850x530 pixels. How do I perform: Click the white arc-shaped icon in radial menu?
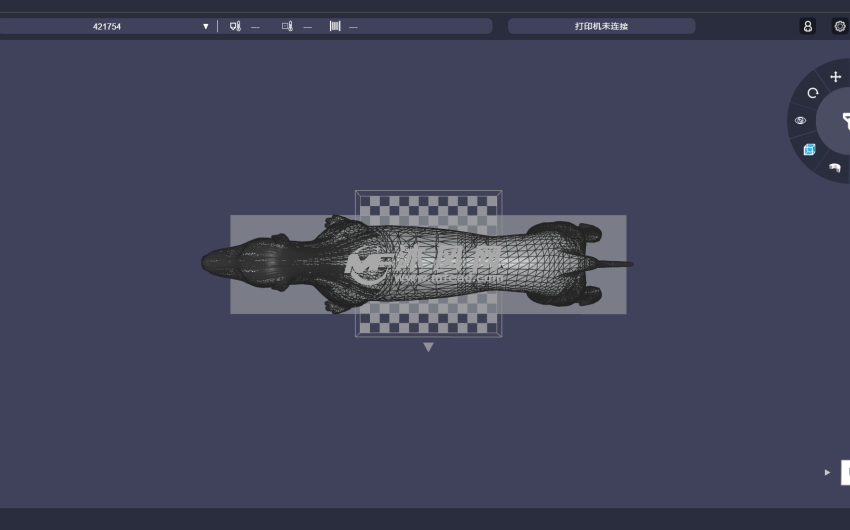834,167
